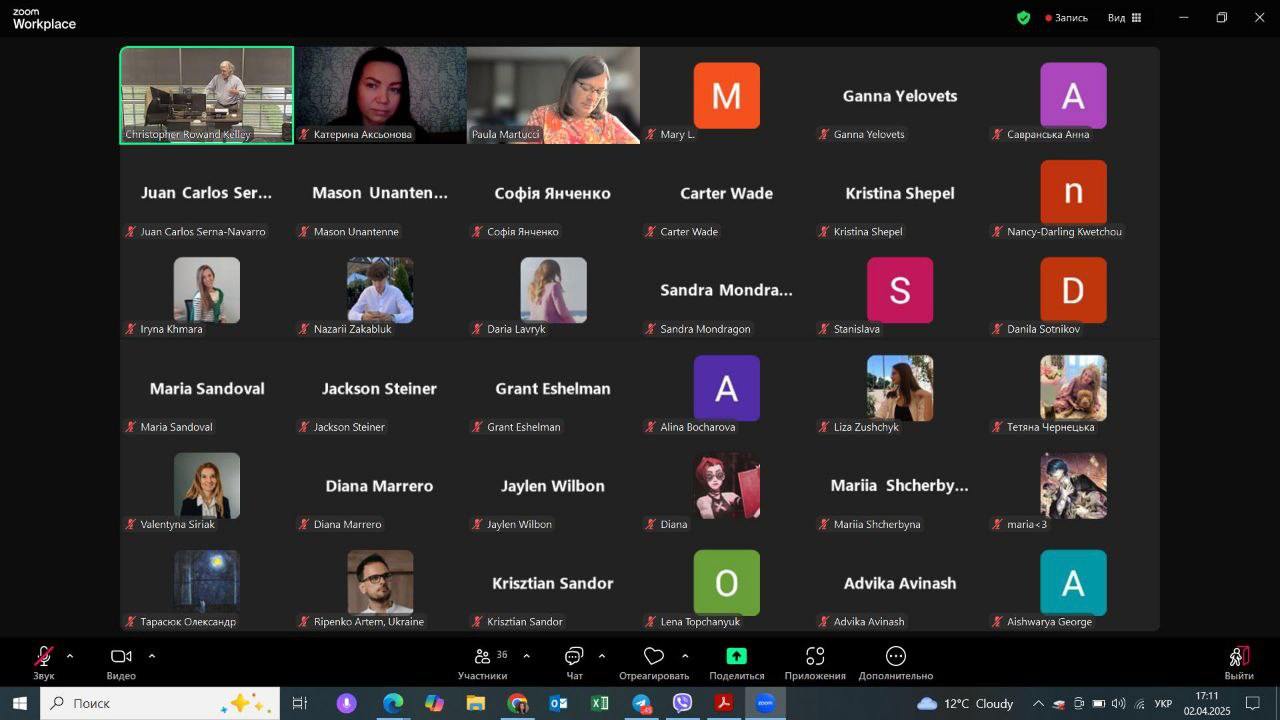Click the green encryption shield icon
1280x720 pixels.
click(x=1023, y=18)
